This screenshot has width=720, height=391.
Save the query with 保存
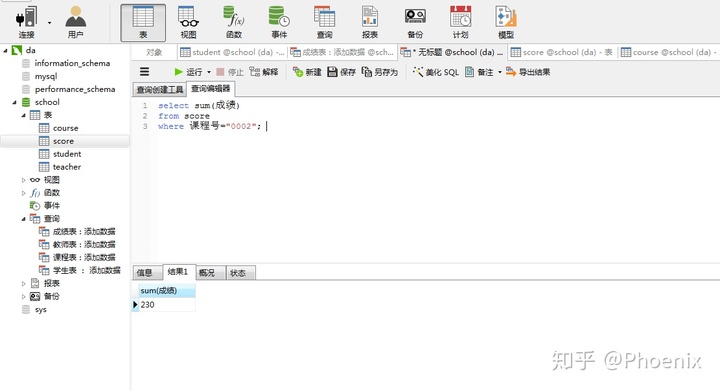point(342,72)
